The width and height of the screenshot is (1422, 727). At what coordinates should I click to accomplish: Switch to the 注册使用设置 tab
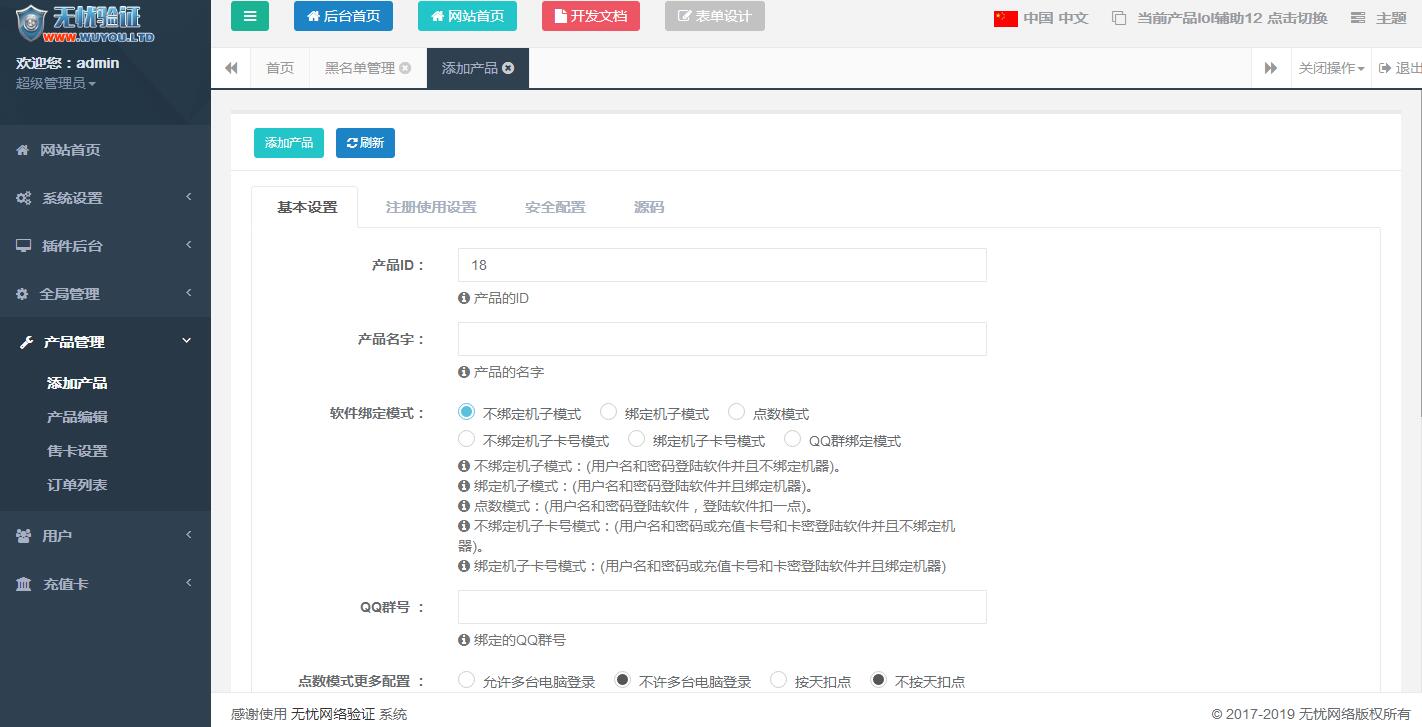coord(431,207)
